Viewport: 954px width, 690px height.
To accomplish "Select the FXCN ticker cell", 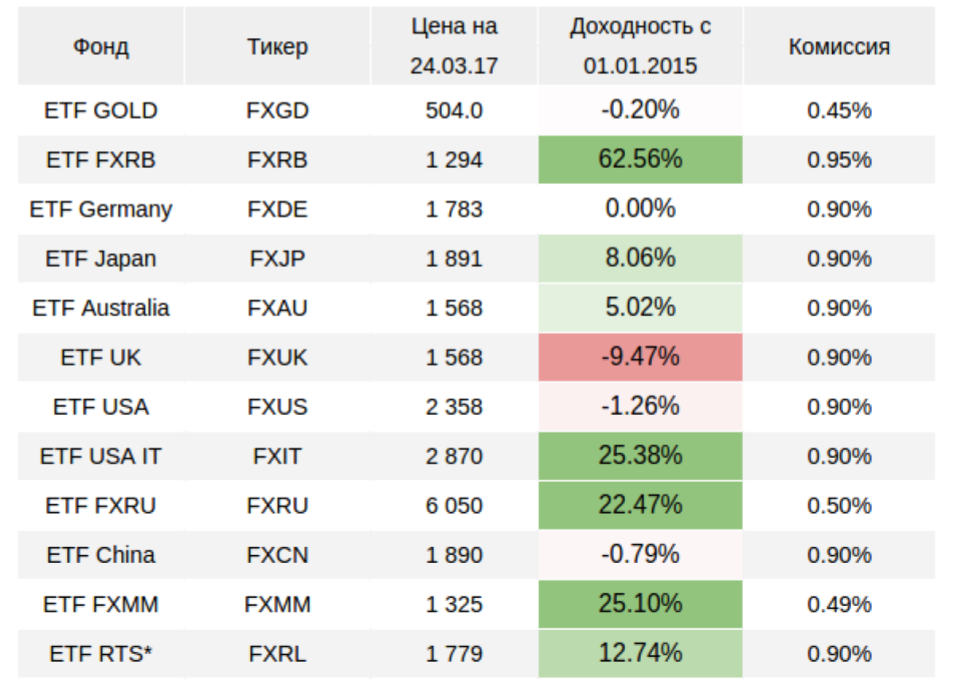I will point(277,555).
